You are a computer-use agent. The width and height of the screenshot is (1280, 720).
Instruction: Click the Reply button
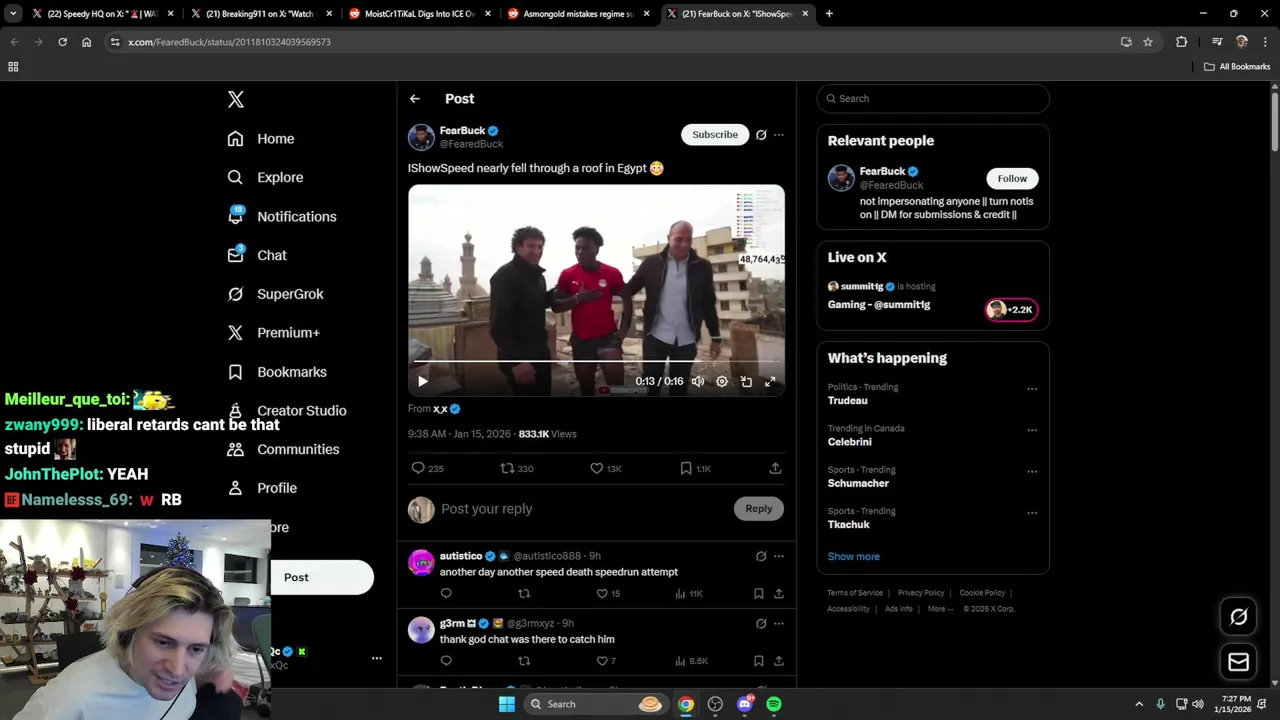coord(759,509)
